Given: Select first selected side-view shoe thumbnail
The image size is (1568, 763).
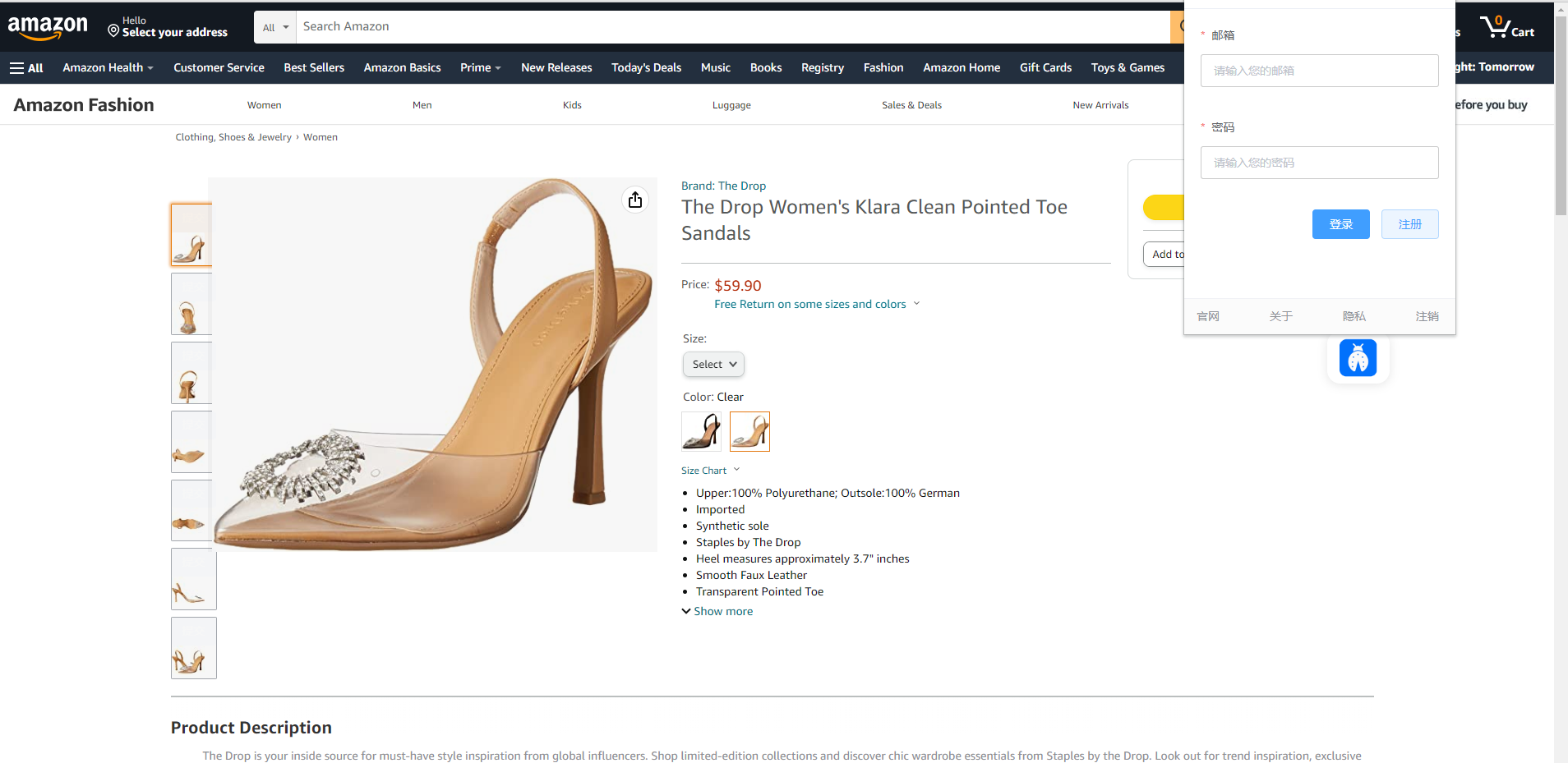Looking at the screenshot, I should [x=191, y=235].
